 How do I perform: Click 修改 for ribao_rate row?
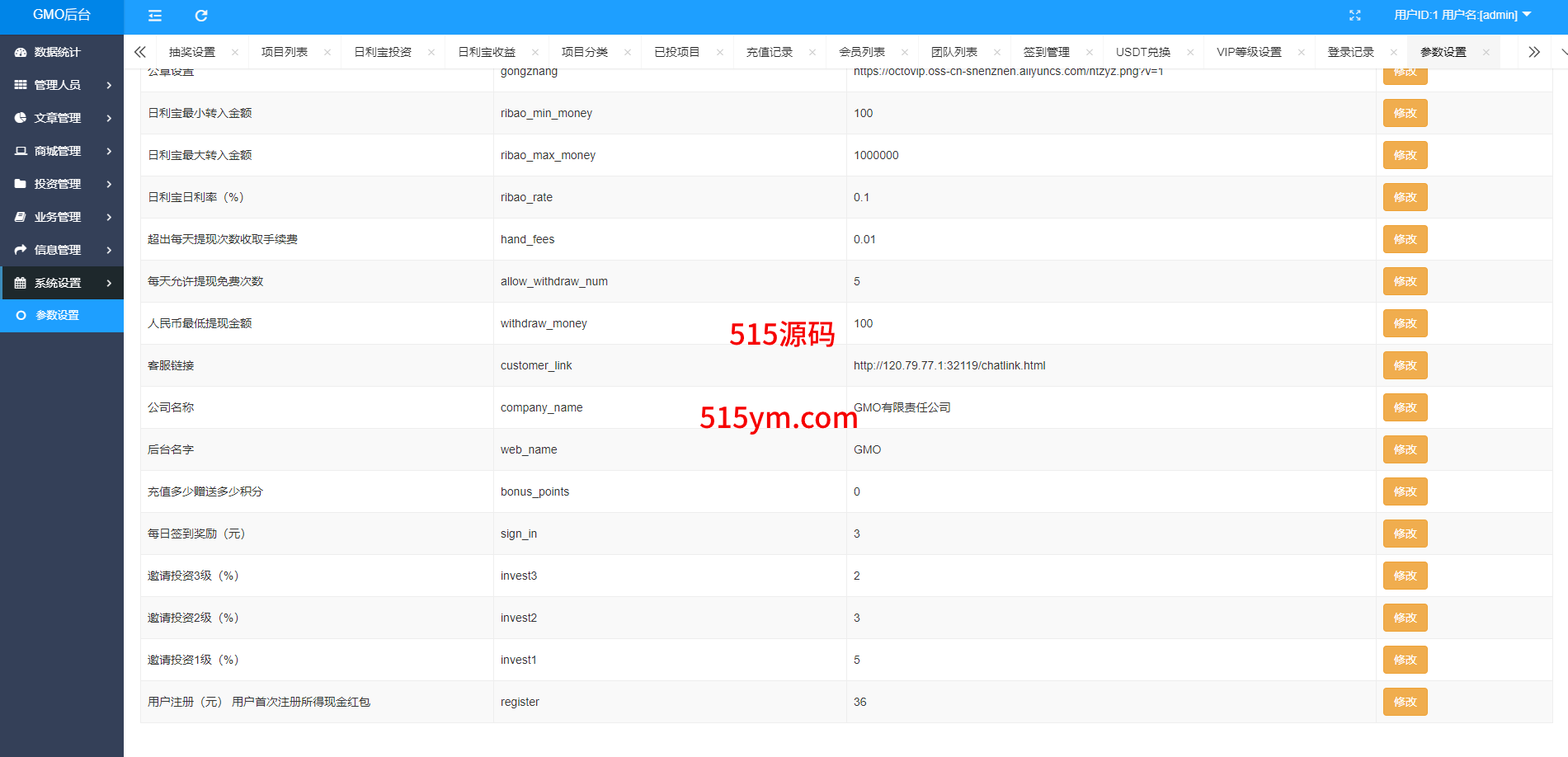pos(1405,197)
